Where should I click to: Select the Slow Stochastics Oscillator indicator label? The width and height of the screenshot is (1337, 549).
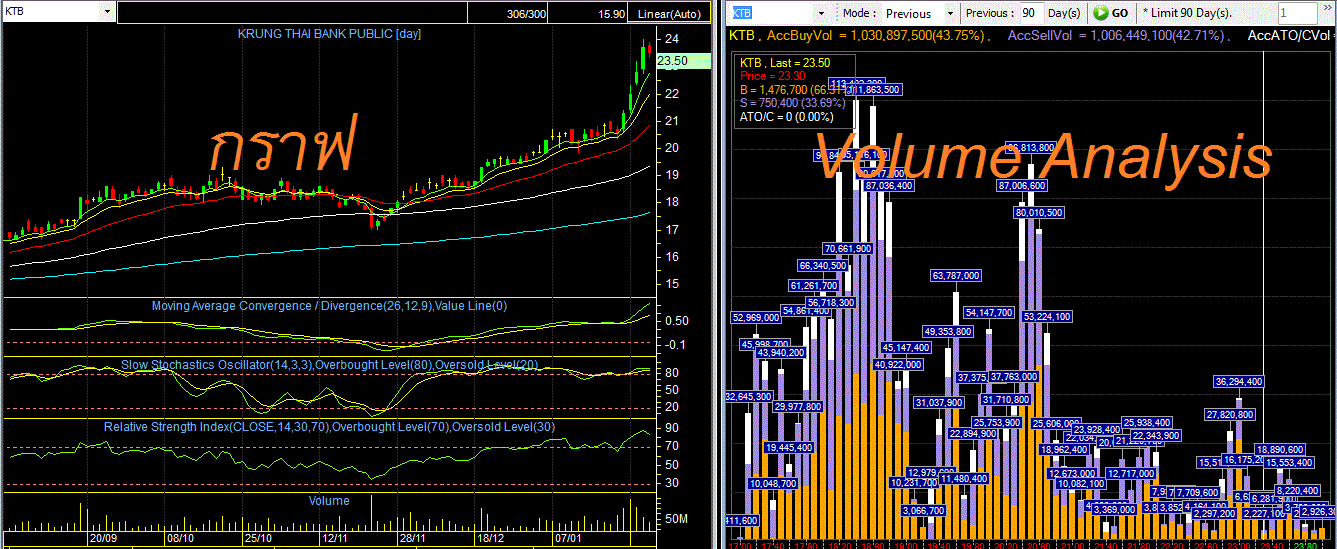(x=329, y=365)
